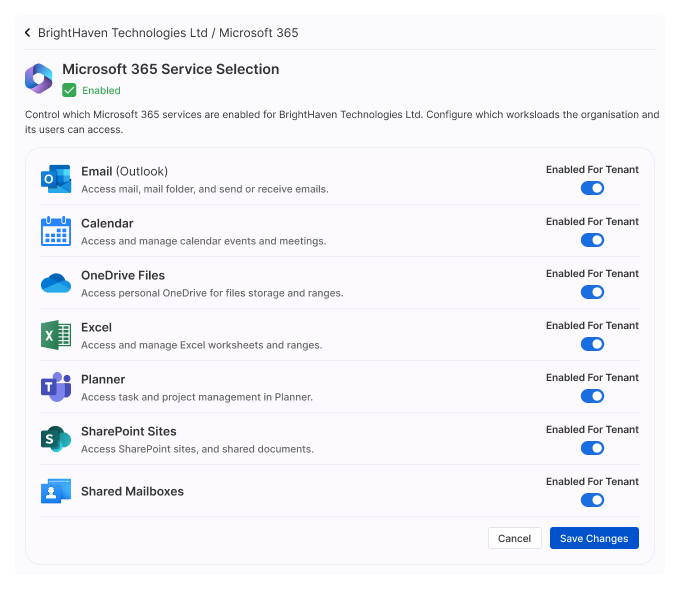Click 'Access SharePoint sites' description

[197, 449]
